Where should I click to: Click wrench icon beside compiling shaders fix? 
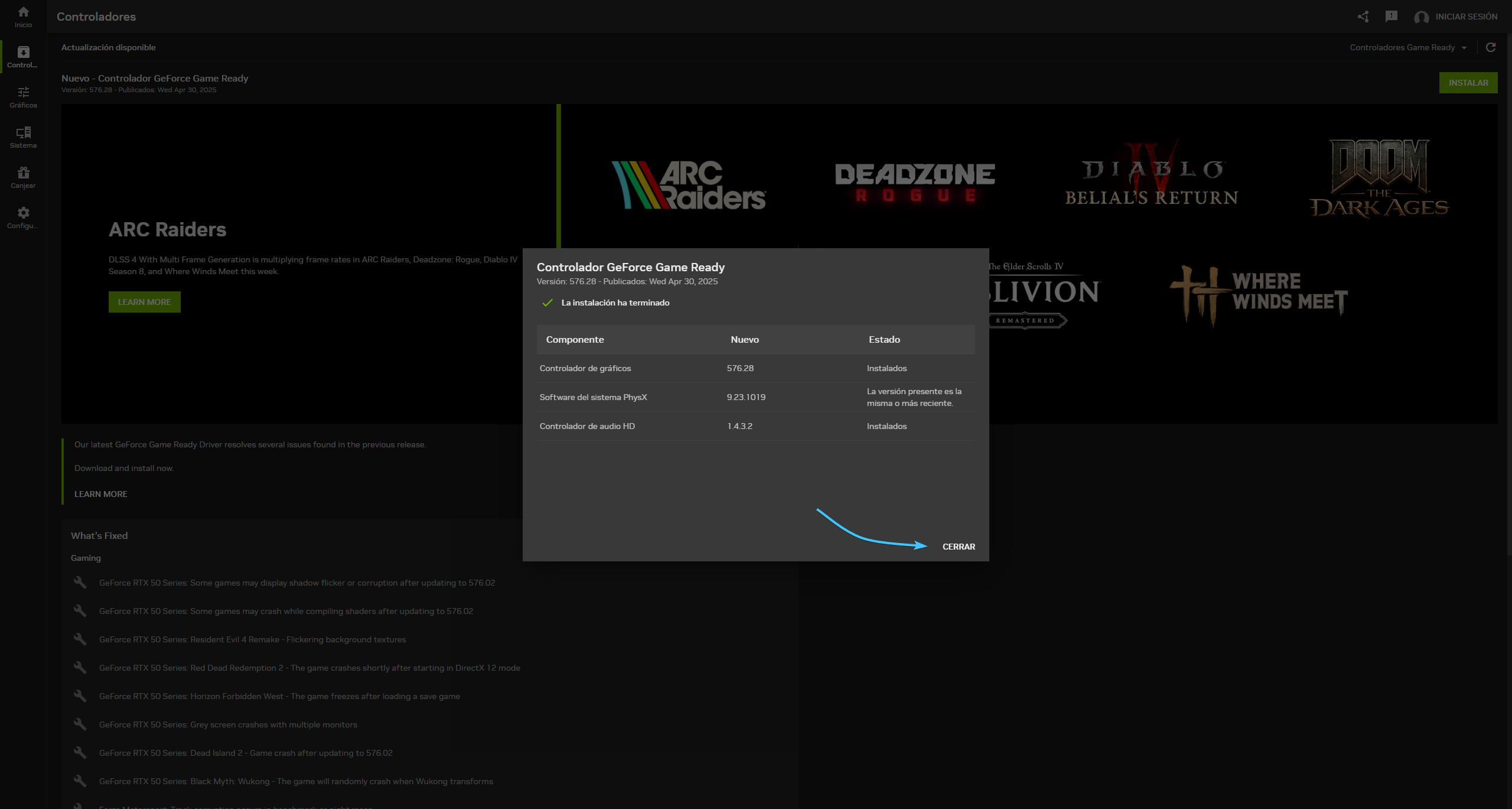coord(80,611)
